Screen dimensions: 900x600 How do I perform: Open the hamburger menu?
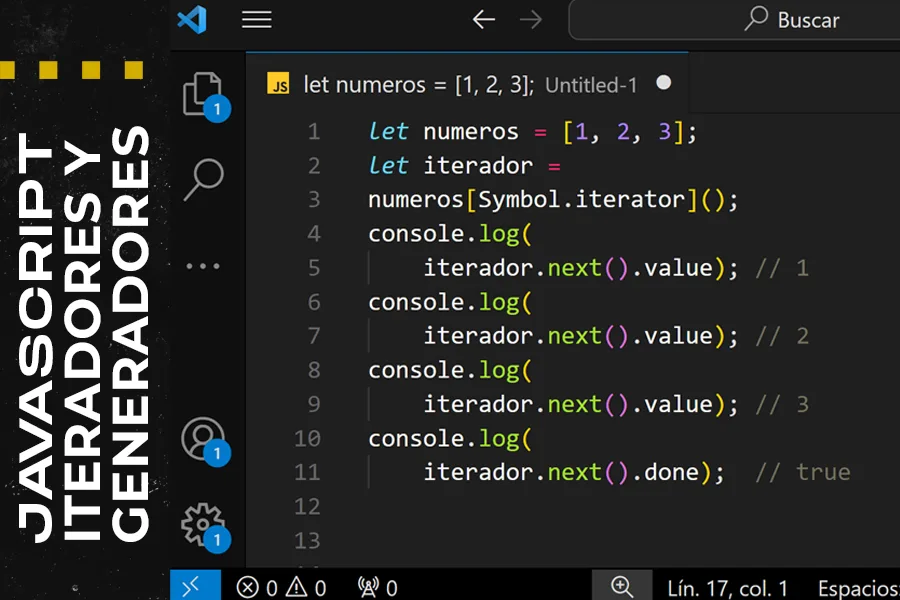click(x=256, y=20)
